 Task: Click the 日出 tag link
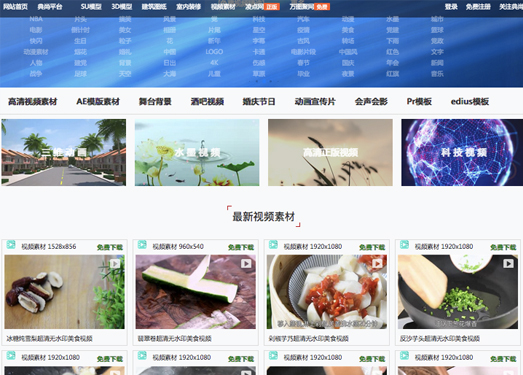(x=170, y=63)
